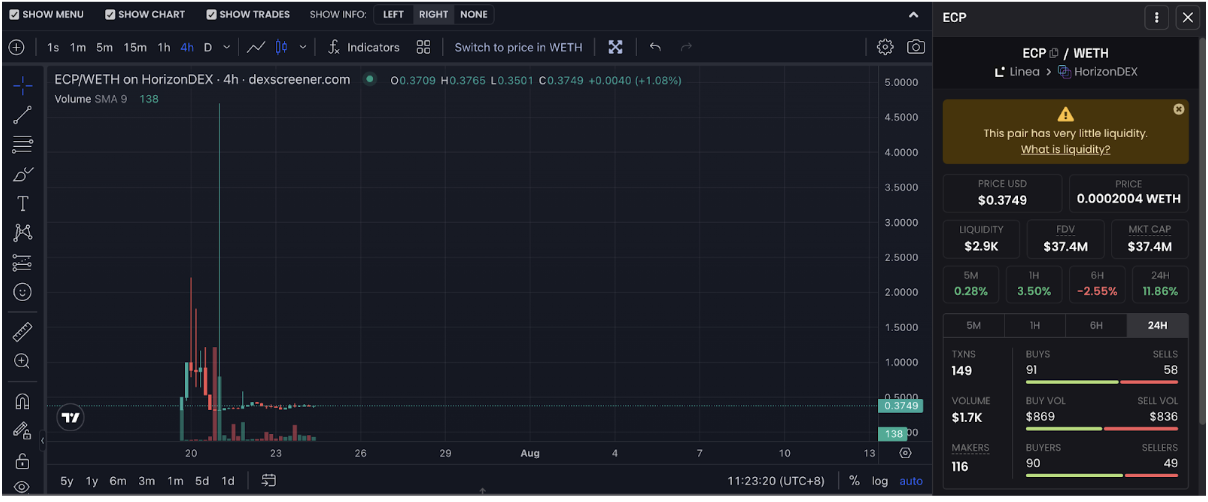The width and height of the screenshot is (1208, 502).
Task: Switch to line chart style
Action: point(256,47)
